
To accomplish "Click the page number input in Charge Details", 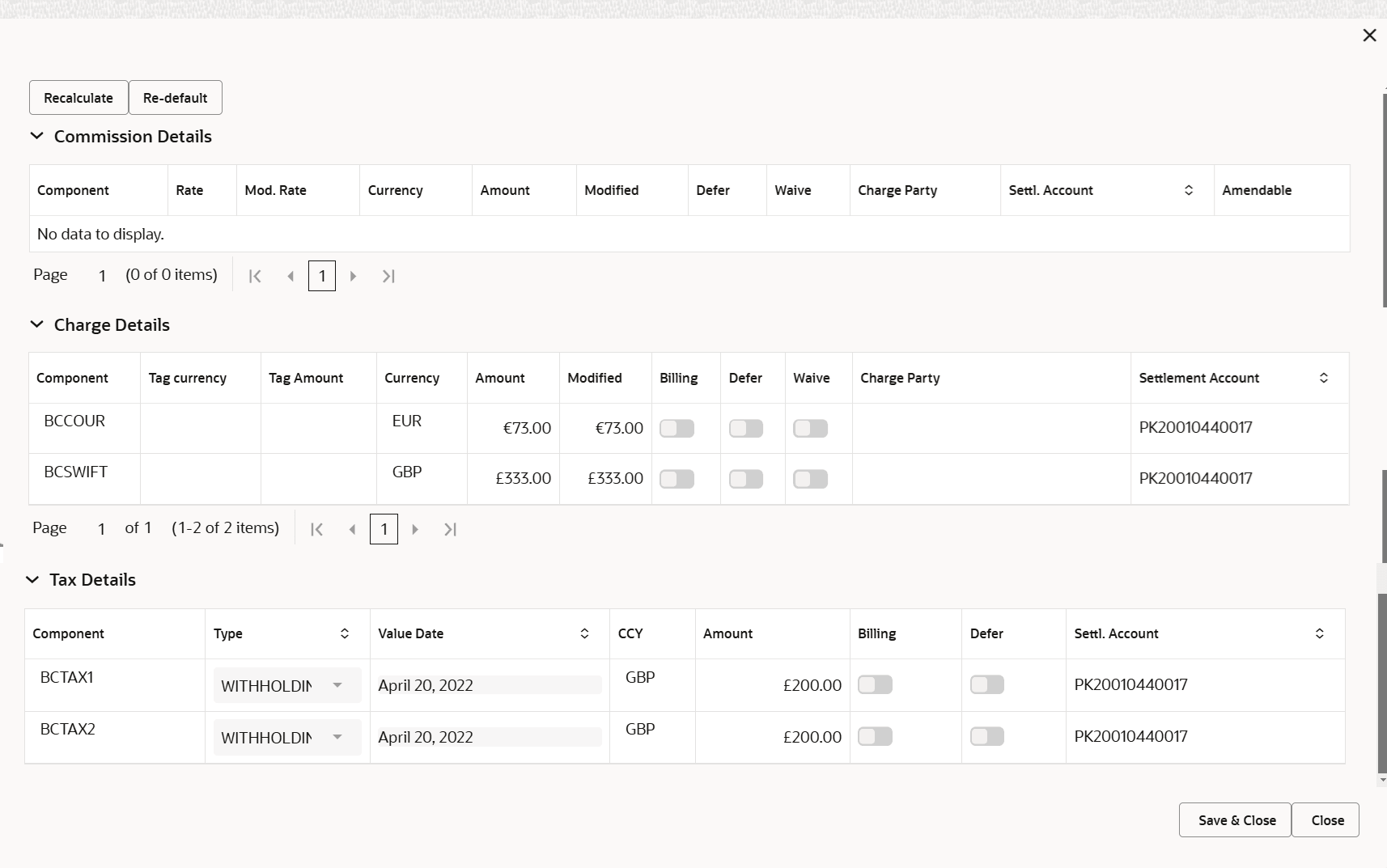I will [384, 529].
